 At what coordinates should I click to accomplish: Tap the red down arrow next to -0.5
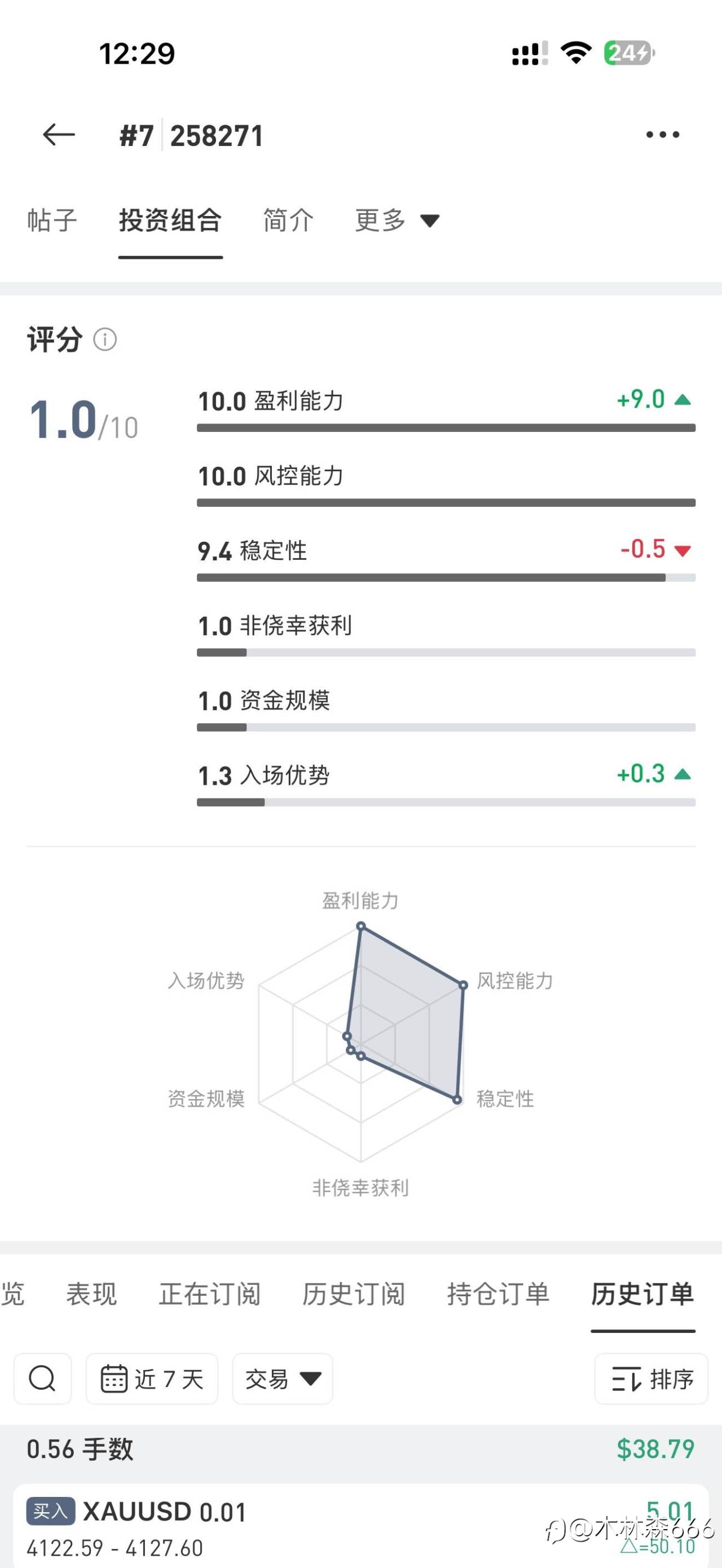click(x=683, y=550)
